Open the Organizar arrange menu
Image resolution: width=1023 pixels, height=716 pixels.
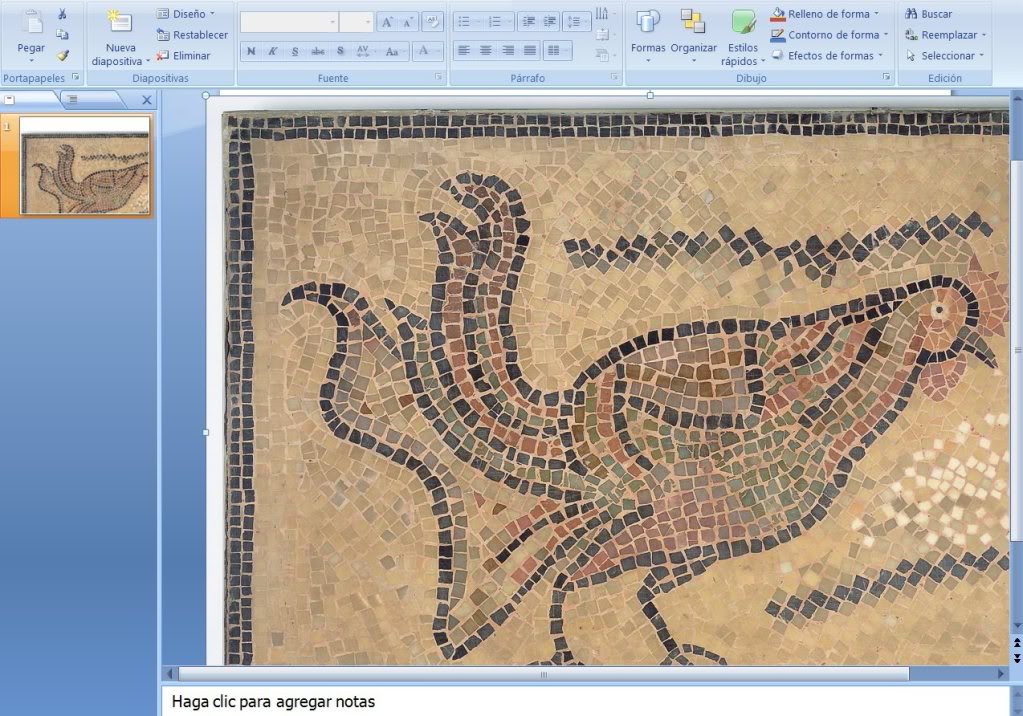(x=693, y=36)
